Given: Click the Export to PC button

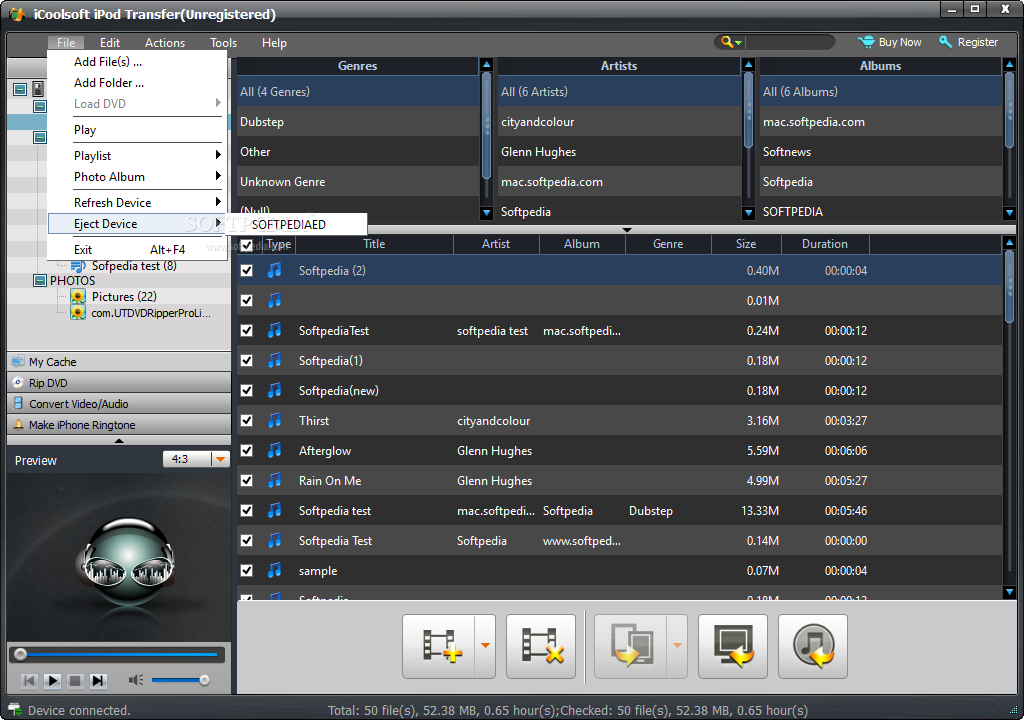Looking at the screenshot, I should tap(733, 646).
